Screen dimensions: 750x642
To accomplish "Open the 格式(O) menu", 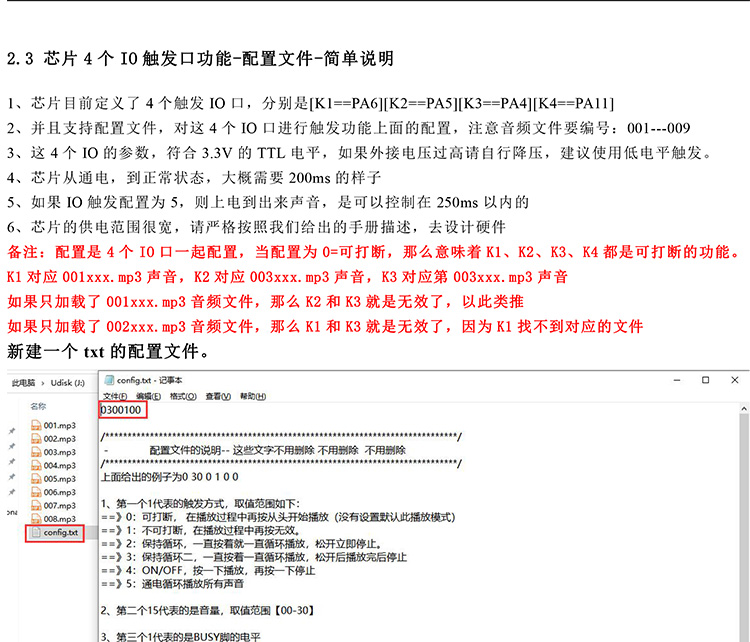I will coord(182,396).
